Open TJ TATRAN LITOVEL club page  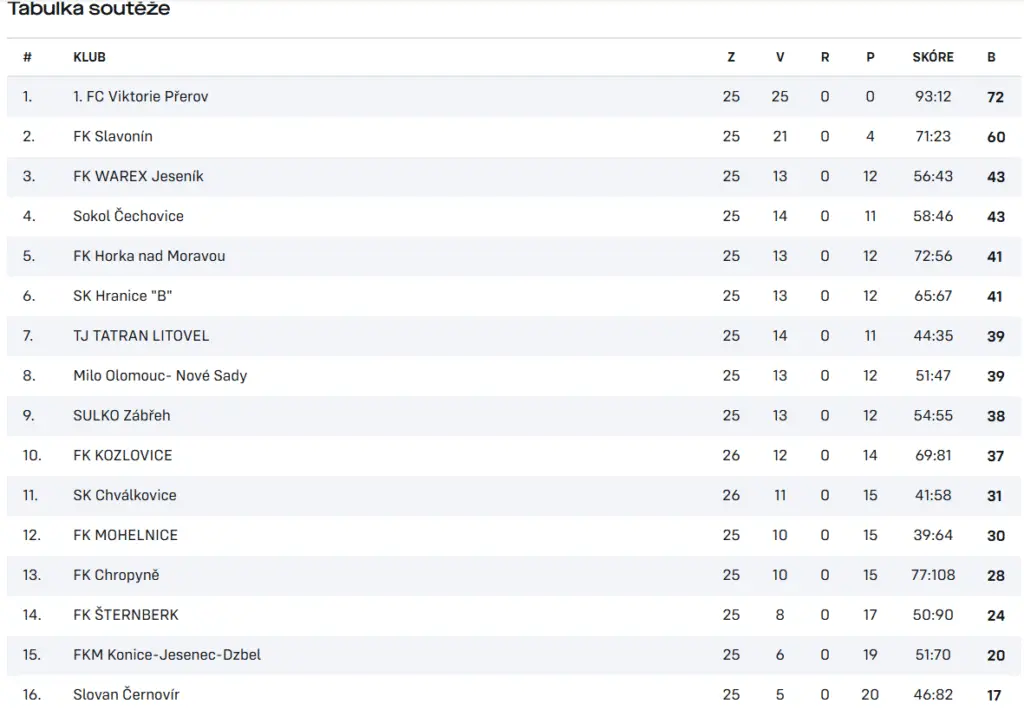141,336
